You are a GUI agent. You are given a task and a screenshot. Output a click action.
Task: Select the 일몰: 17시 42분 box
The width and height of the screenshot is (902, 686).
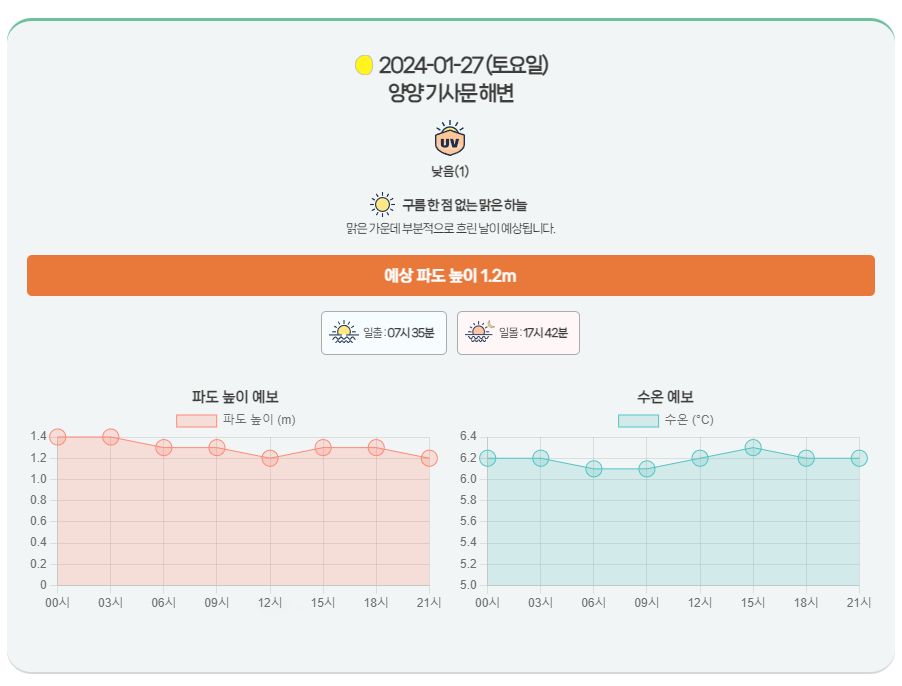pos(518,333)
